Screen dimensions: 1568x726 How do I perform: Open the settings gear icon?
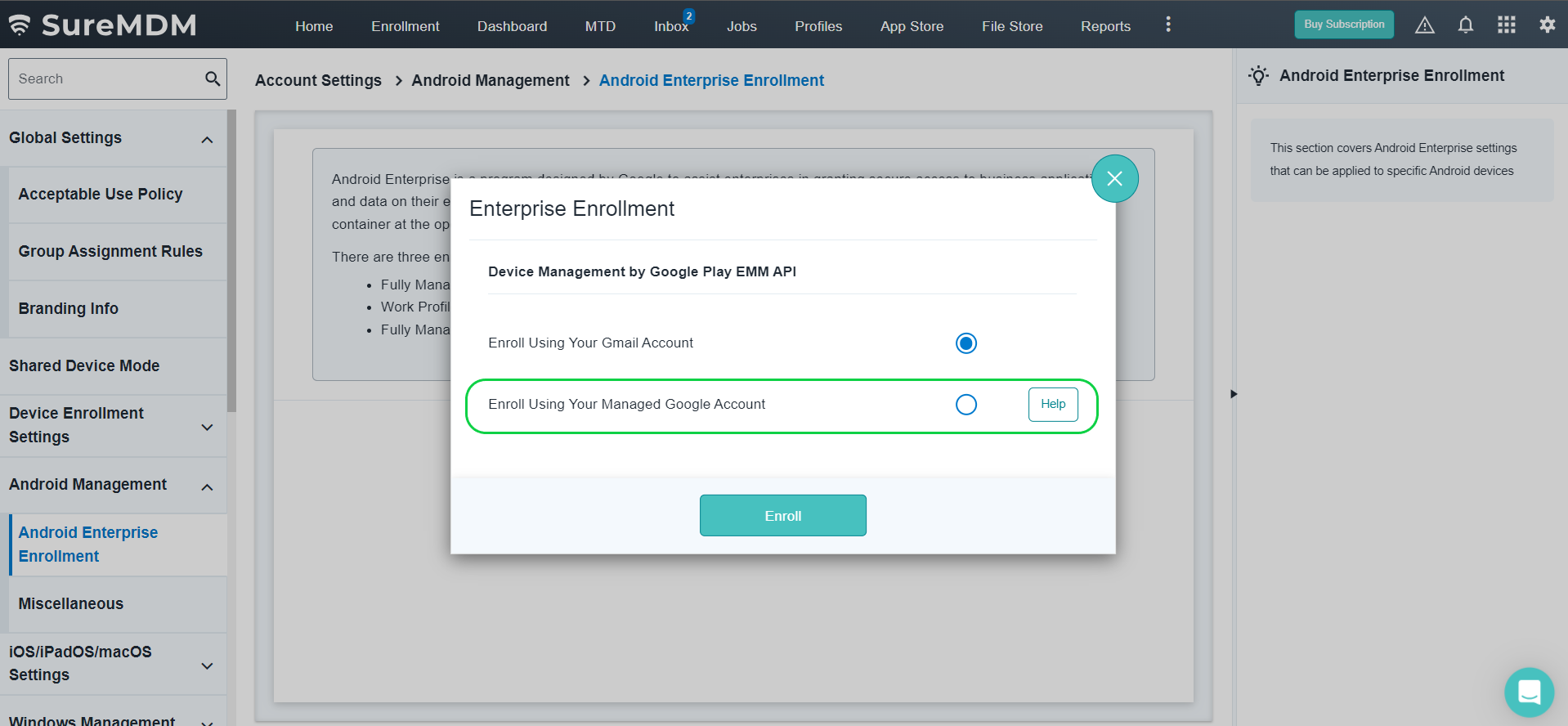(x=1547, y=25)
